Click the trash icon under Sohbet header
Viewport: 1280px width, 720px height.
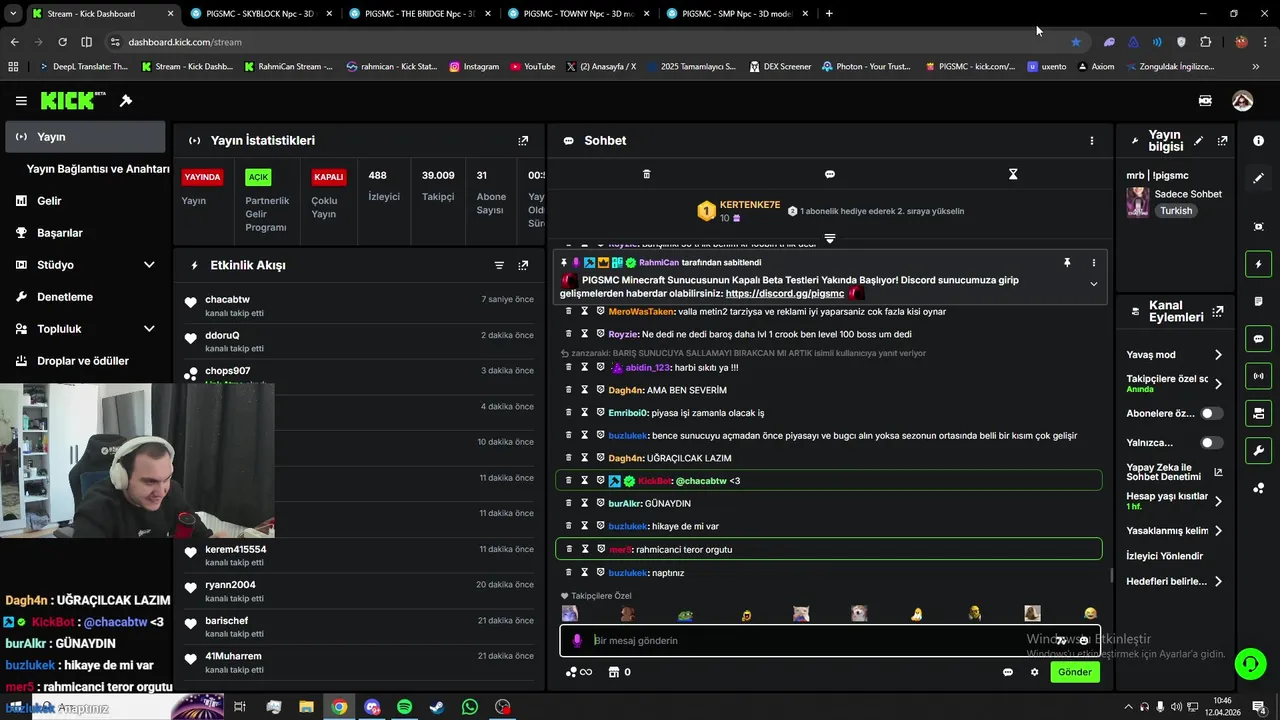pos(646,174)
